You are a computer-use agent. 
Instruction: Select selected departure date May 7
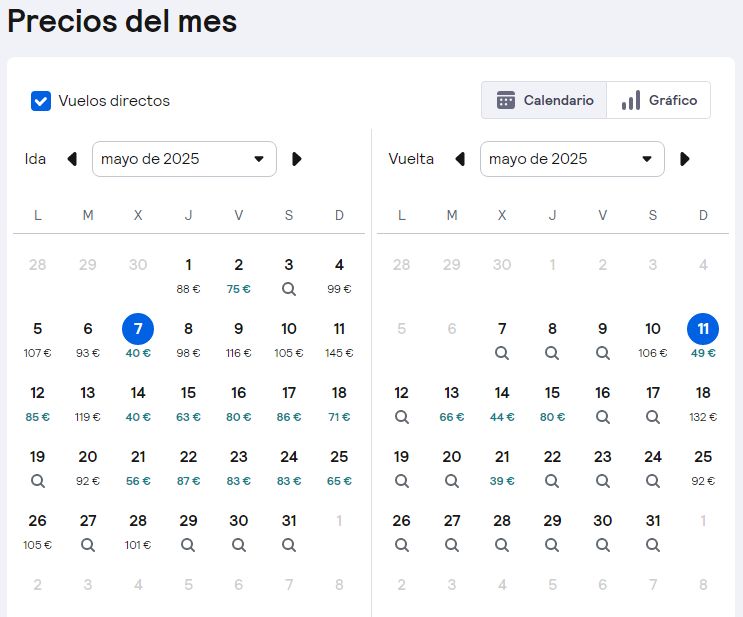pyautogui.click(x=138, y=336)
